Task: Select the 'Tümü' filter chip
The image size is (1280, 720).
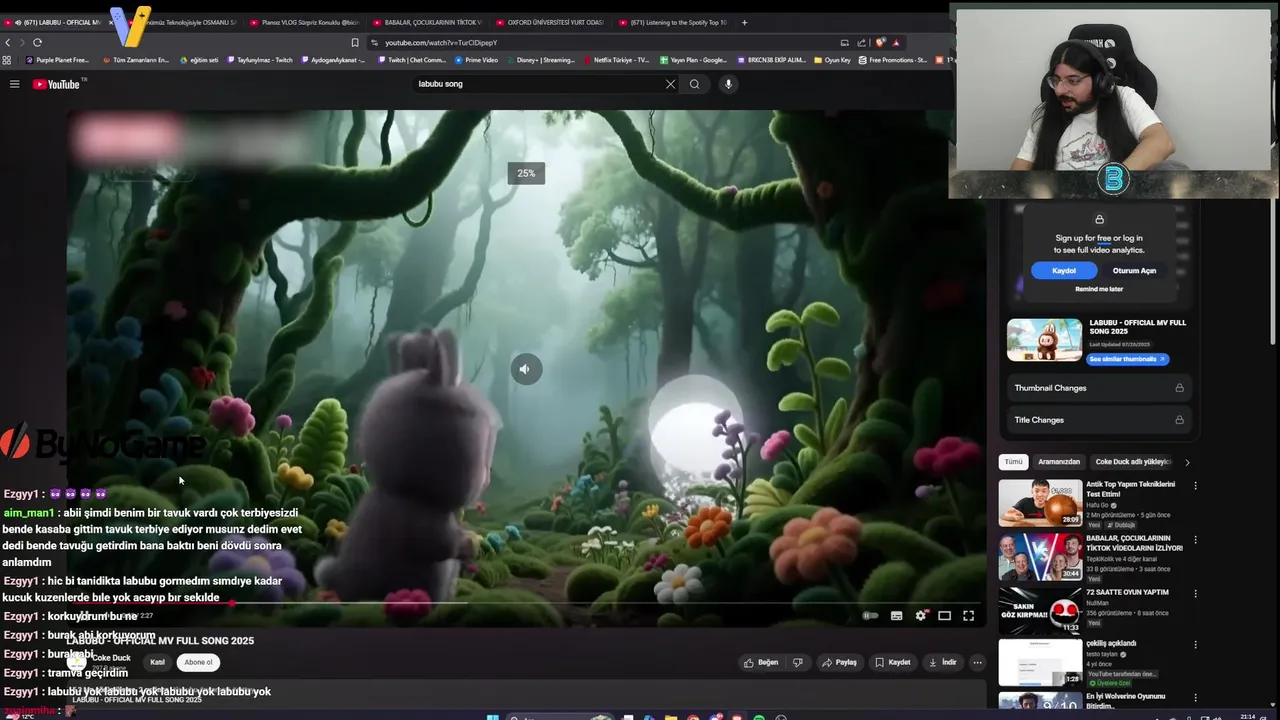Action: click(1013, 462)
